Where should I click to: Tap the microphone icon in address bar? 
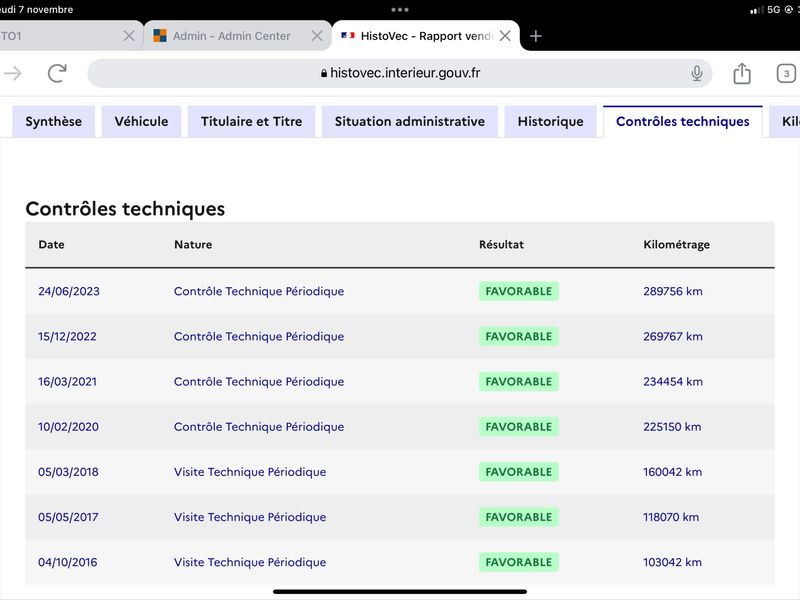pos(696,73)
